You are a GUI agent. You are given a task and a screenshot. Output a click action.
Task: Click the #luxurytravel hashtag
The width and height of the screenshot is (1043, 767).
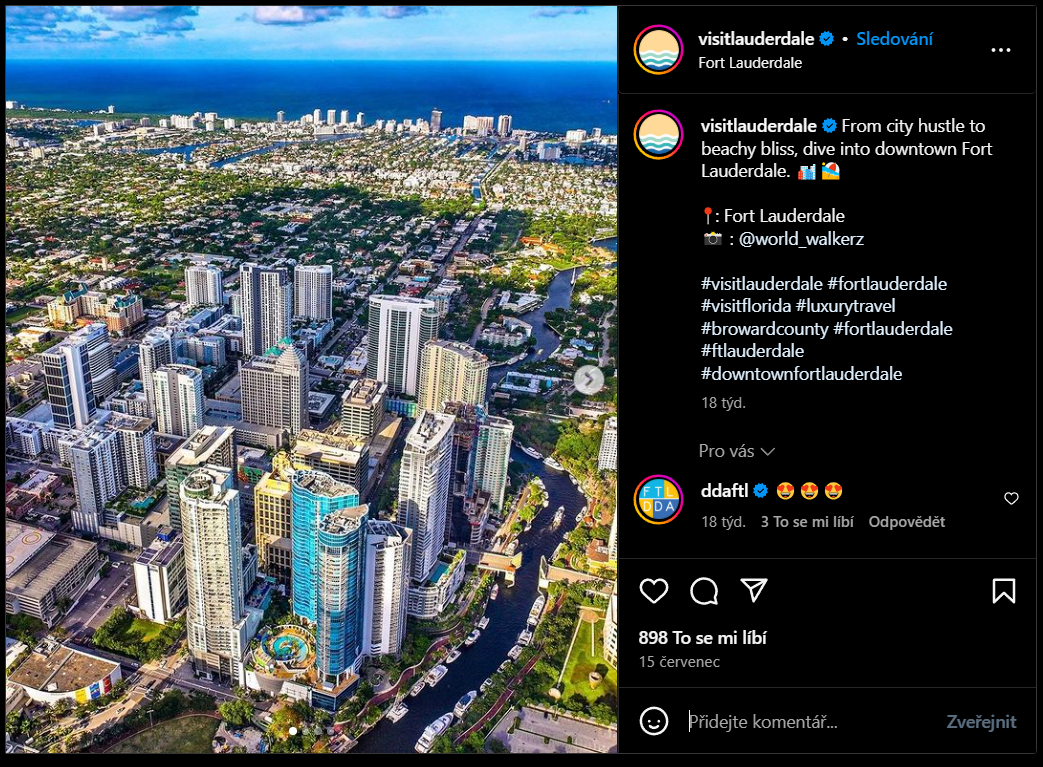(x=845, y=306)
